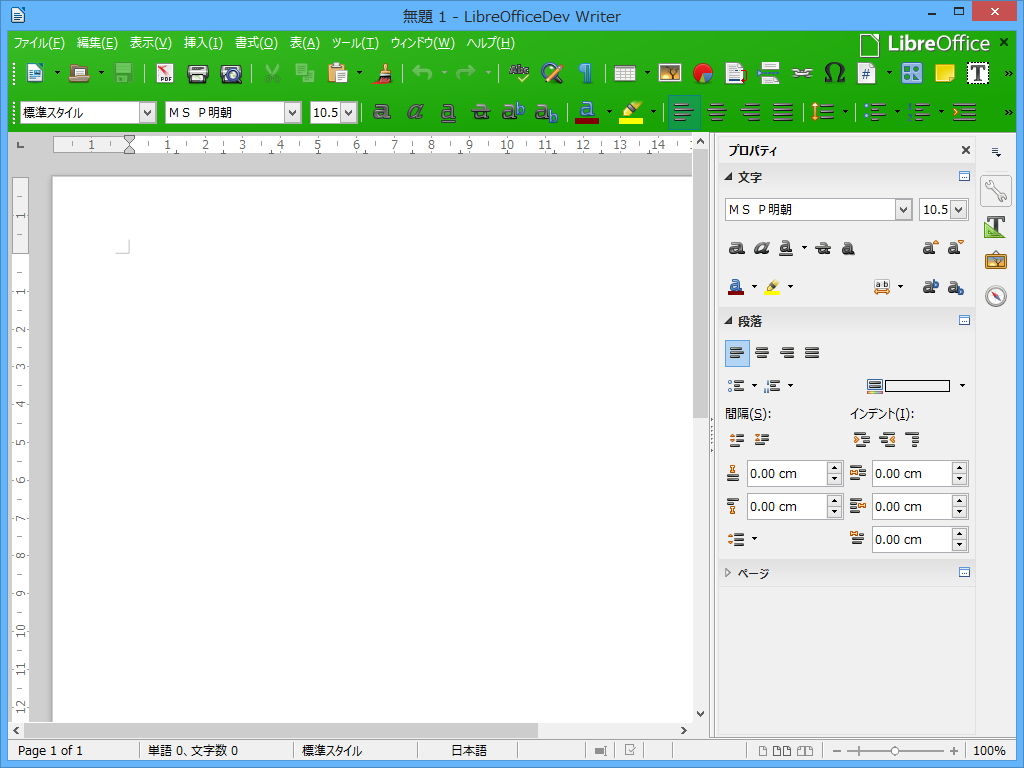Viewport: 1024px width, 768px height.
Task: Click the New document toolbar icon
Action: point(35,73)
